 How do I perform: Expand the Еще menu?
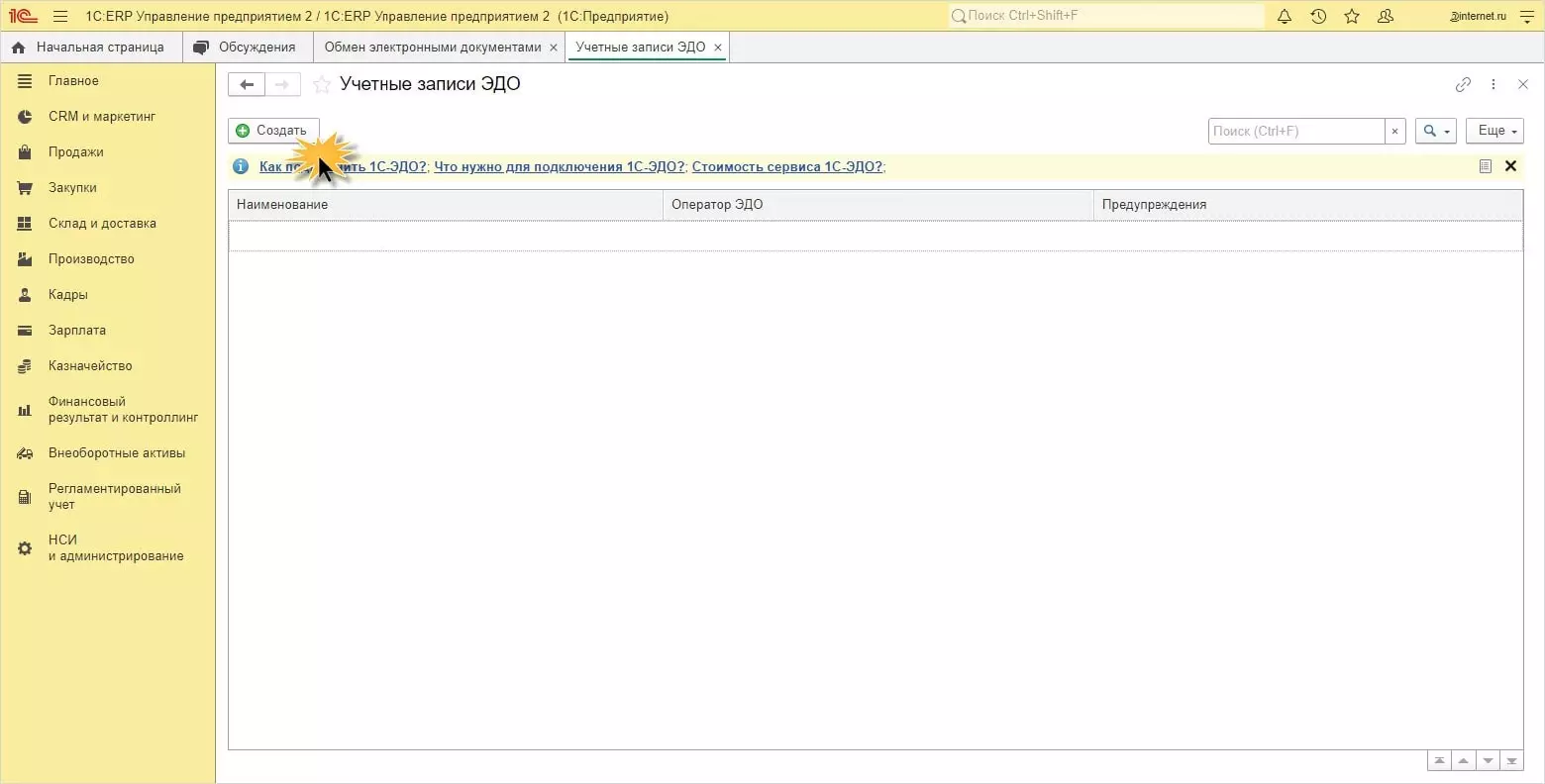coord(1494,131)
